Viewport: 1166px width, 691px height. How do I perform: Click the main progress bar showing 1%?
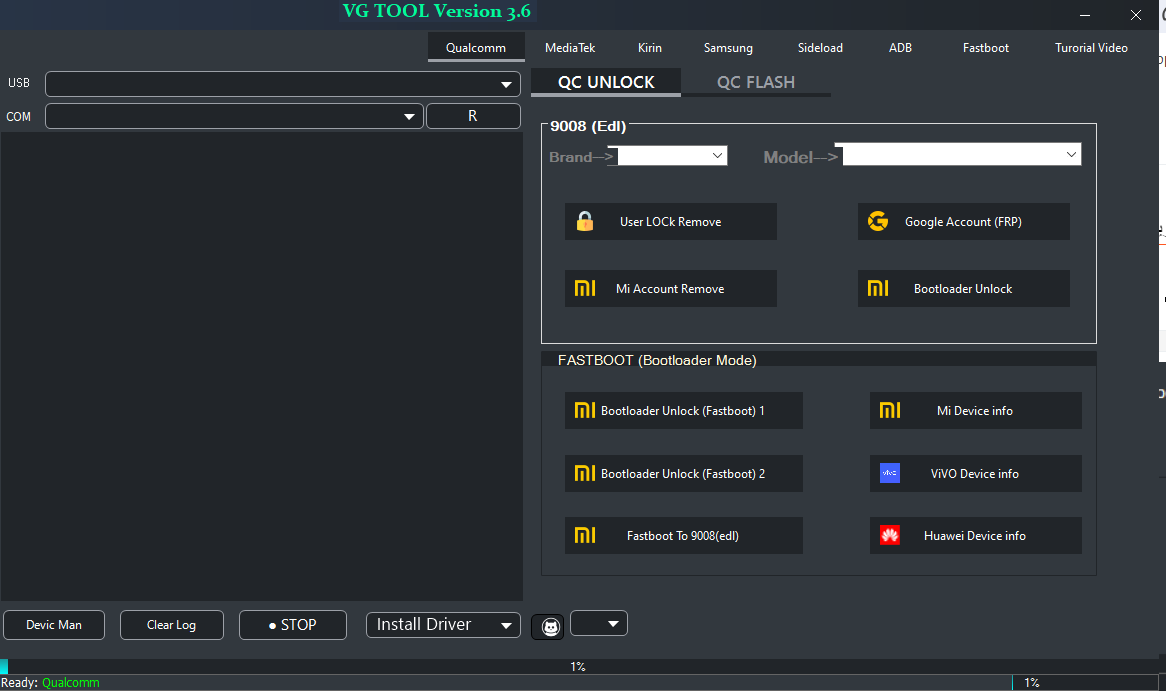579,666
